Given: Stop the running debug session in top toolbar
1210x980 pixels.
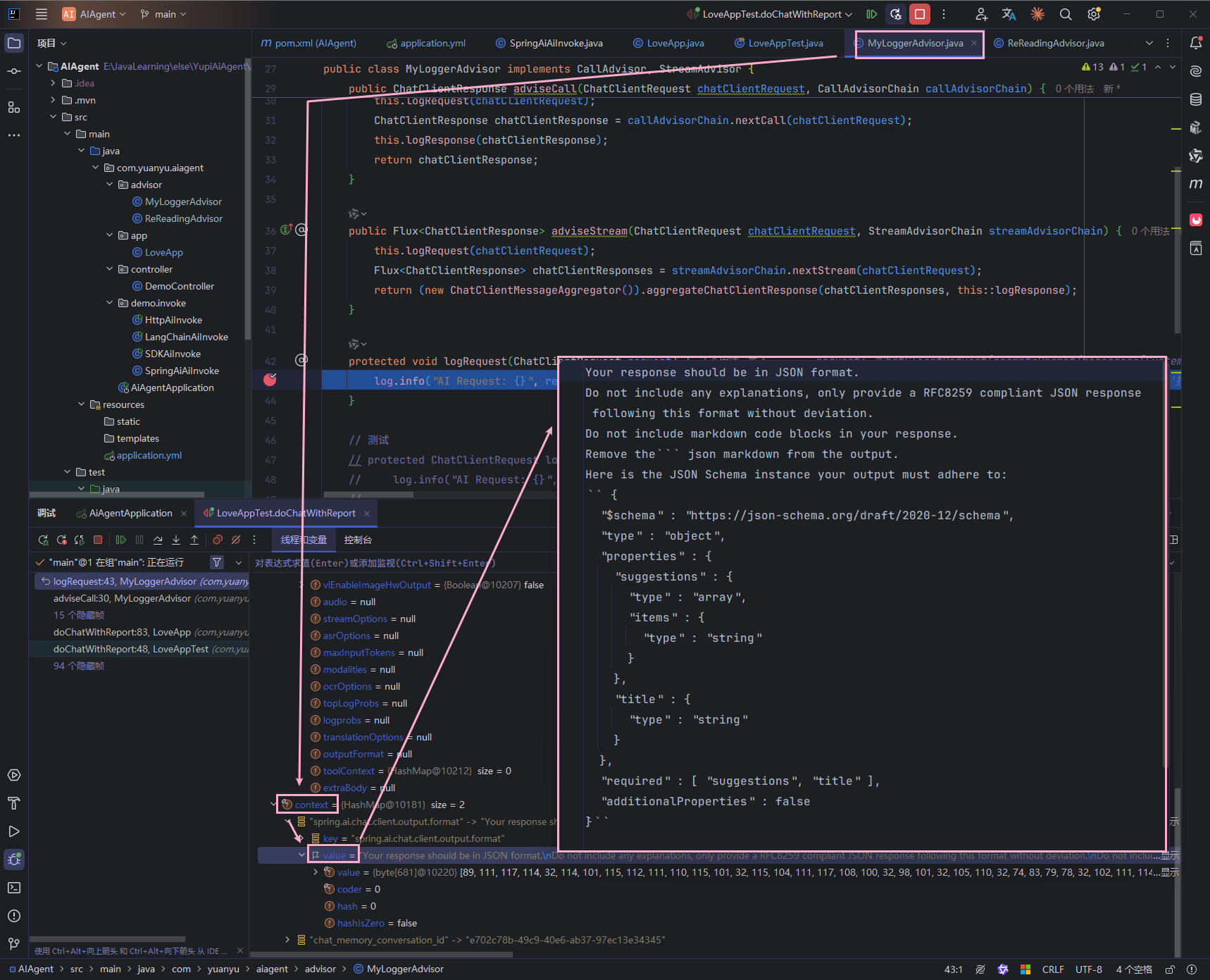Looking at the screenshot, I should click(919, 14).
